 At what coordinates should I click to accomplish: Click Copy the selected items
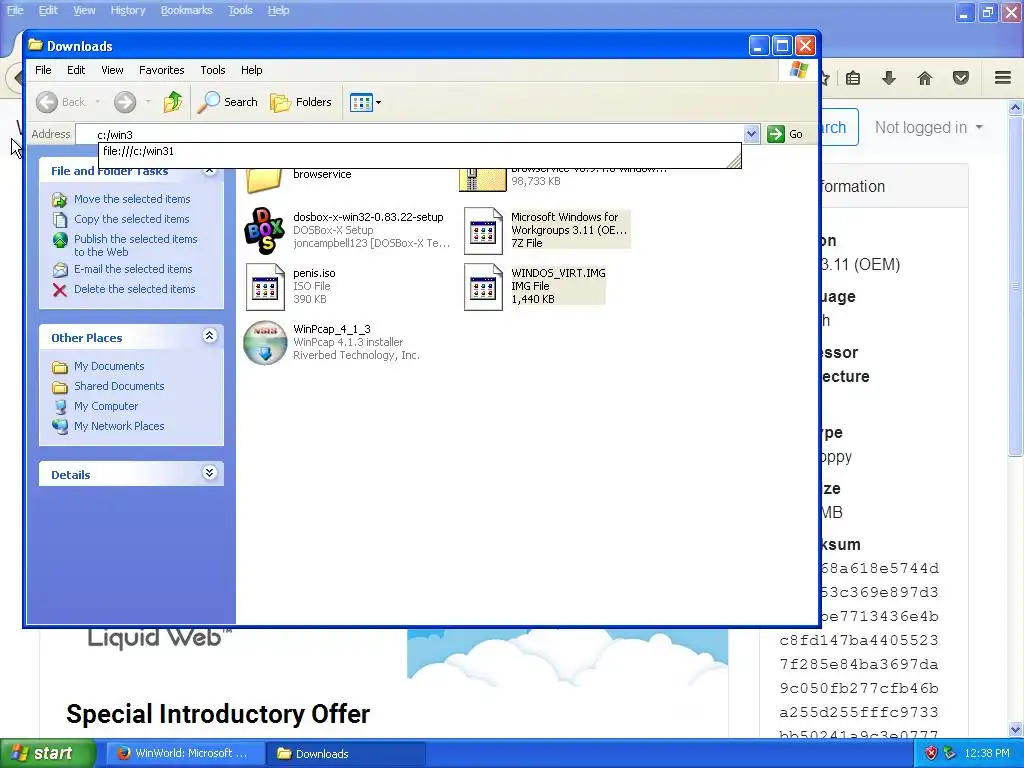click(131, 219)
